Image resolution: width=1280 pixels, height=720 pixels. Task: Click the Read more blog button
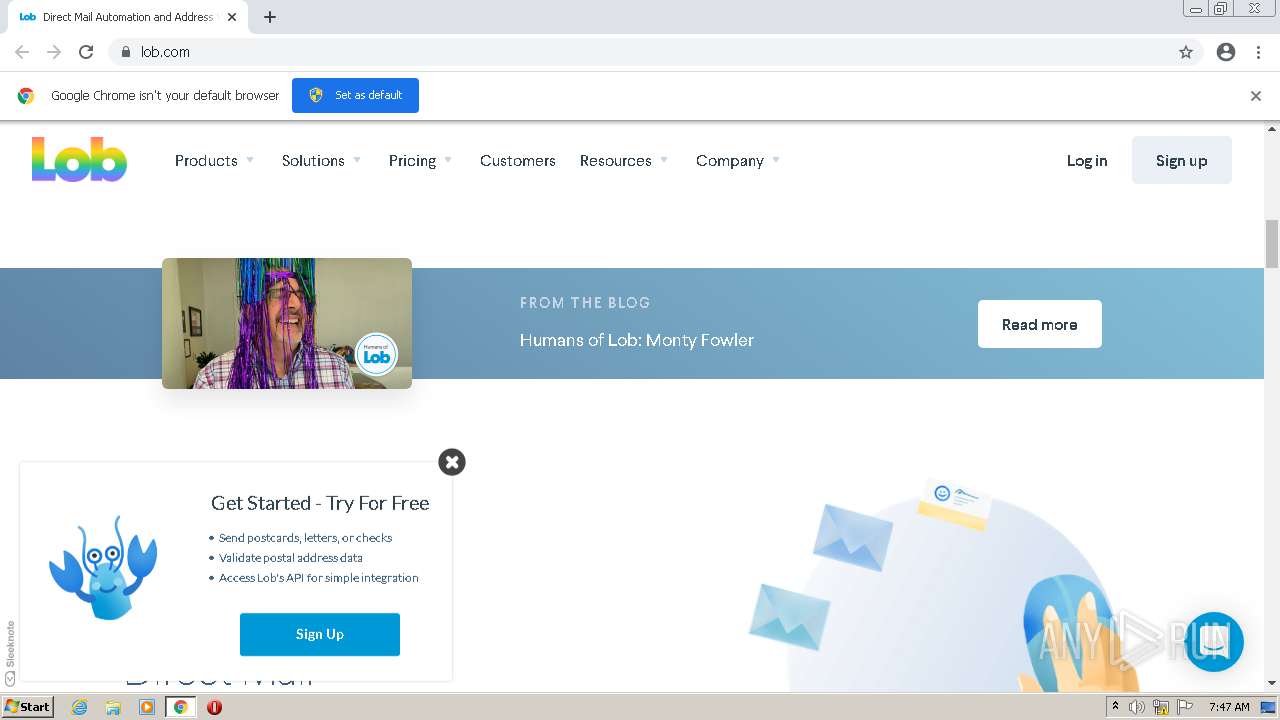click(x=1040, y=324)
